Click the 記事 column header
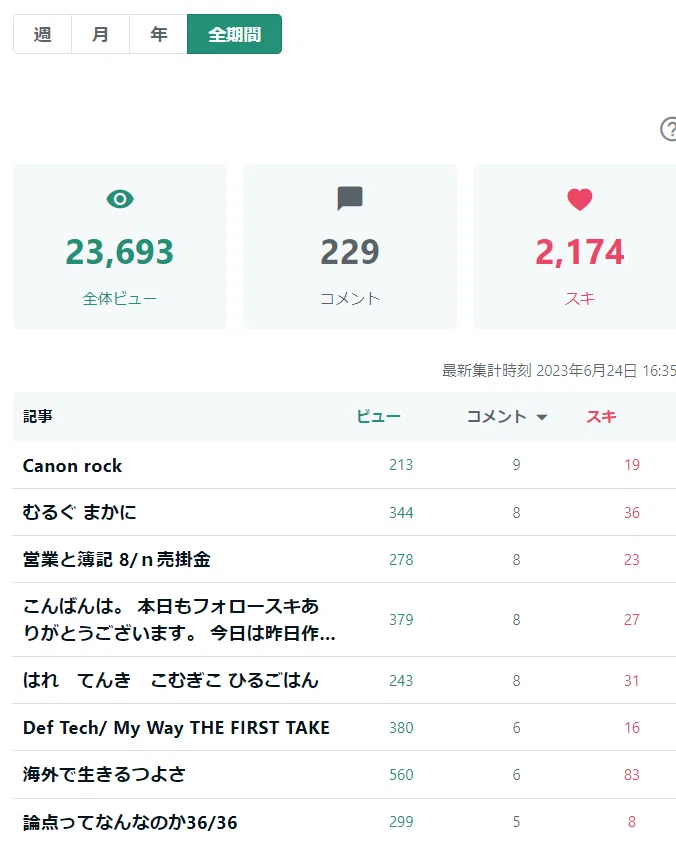This screenshot has width=676, height=842. 38,417
